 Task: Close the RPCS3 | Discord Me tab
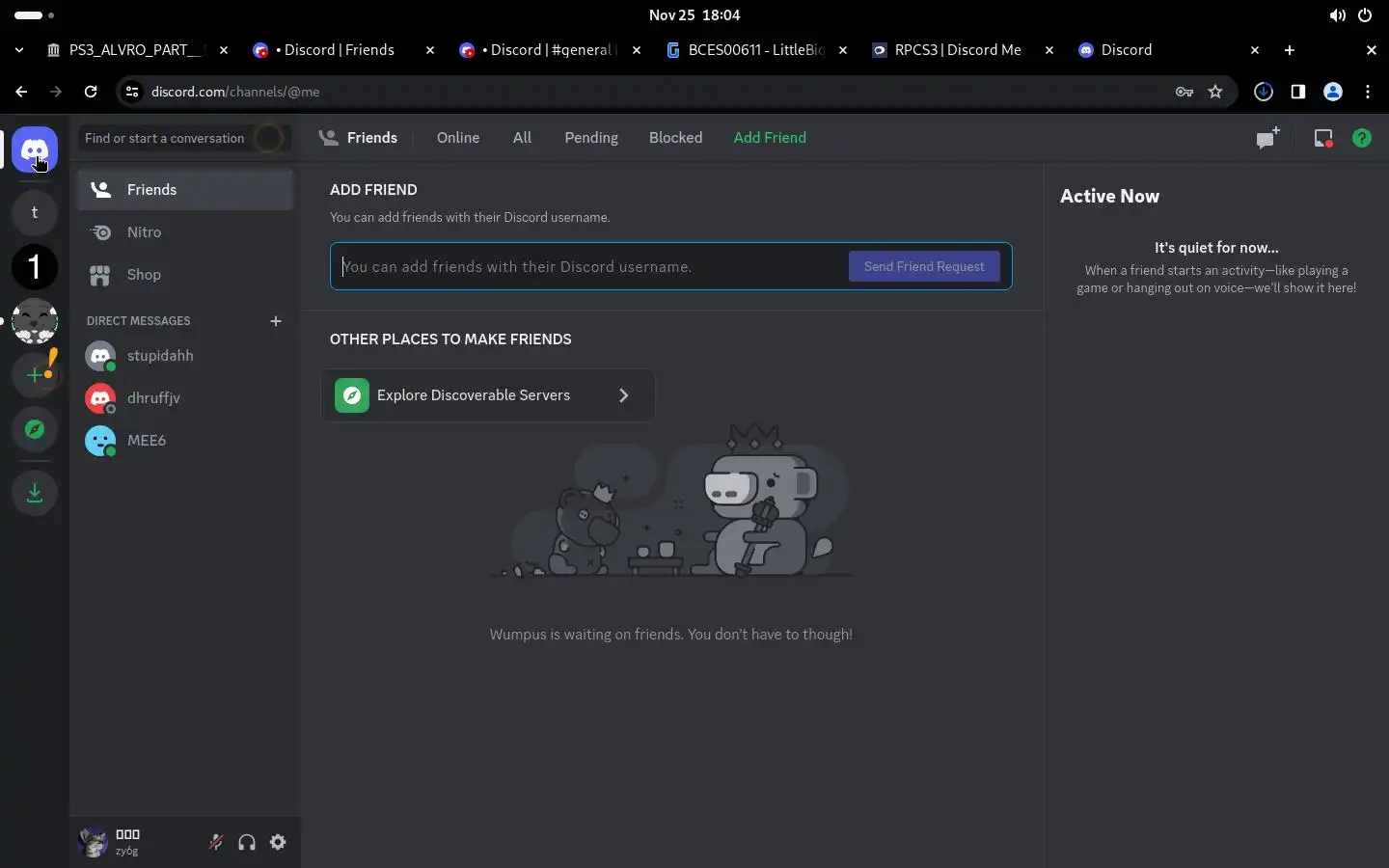coord(1049,50)
